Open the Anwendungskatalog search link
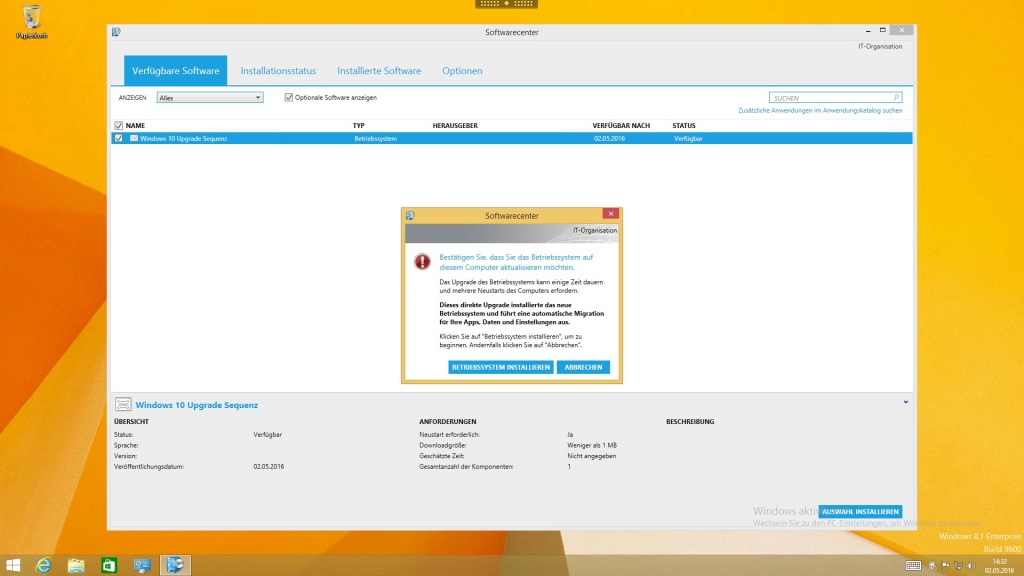This screenshot has height=576, width=1024. coord(820,110)
